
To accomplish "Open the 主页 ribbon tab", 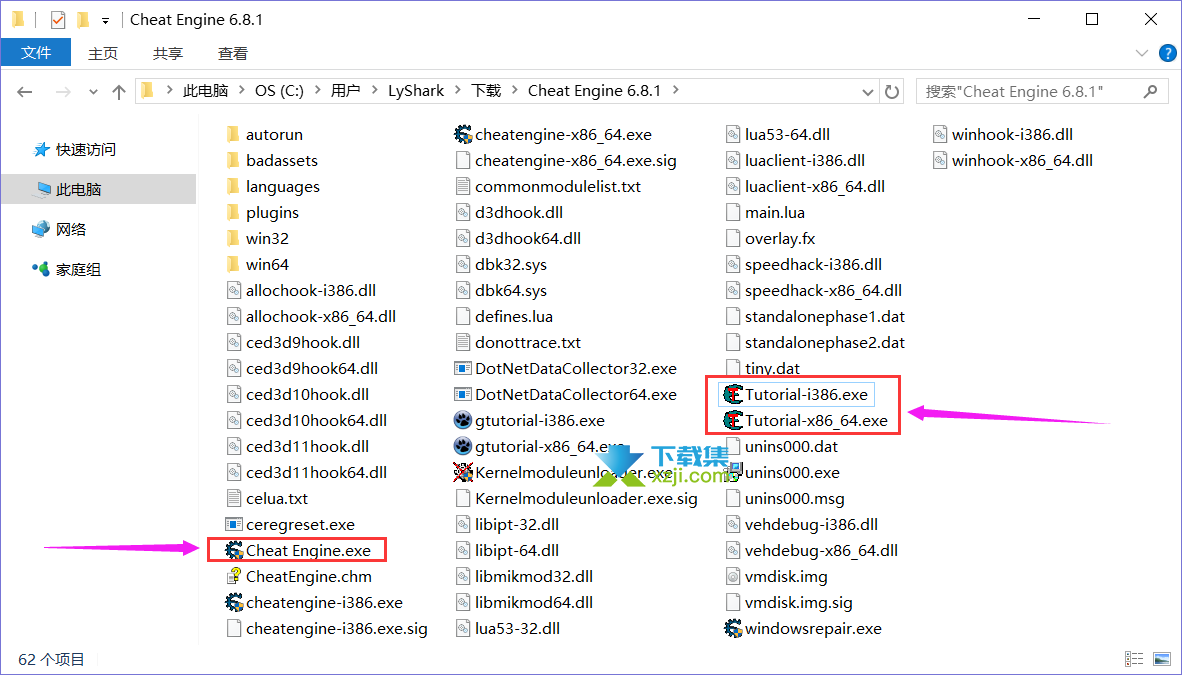I will pyautogui.click(x=103, y=54).
